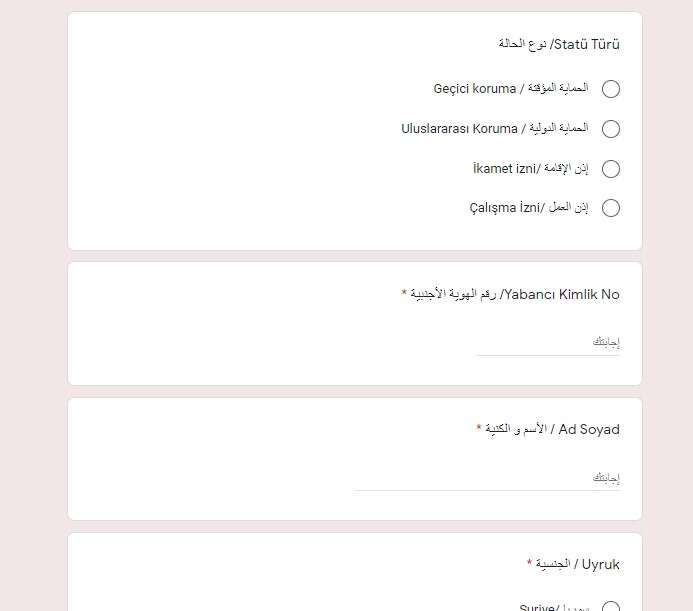The width and height of the screenshot is (693, 611).
Task: Click the Uyruk question title
Action: click(x=577, y=564)
